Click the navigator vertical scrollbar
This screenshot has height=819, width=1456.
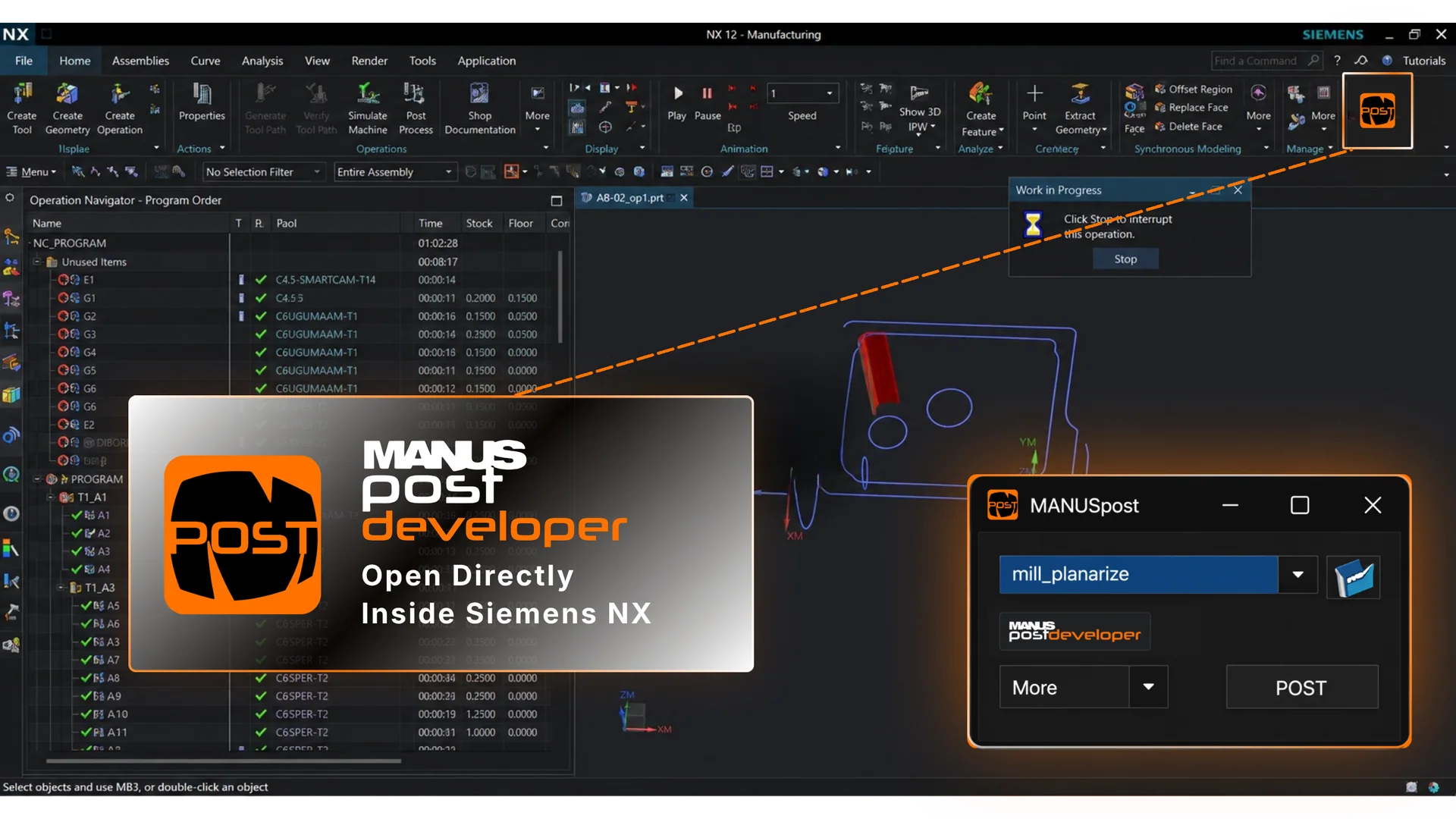(x=560, y=297)
